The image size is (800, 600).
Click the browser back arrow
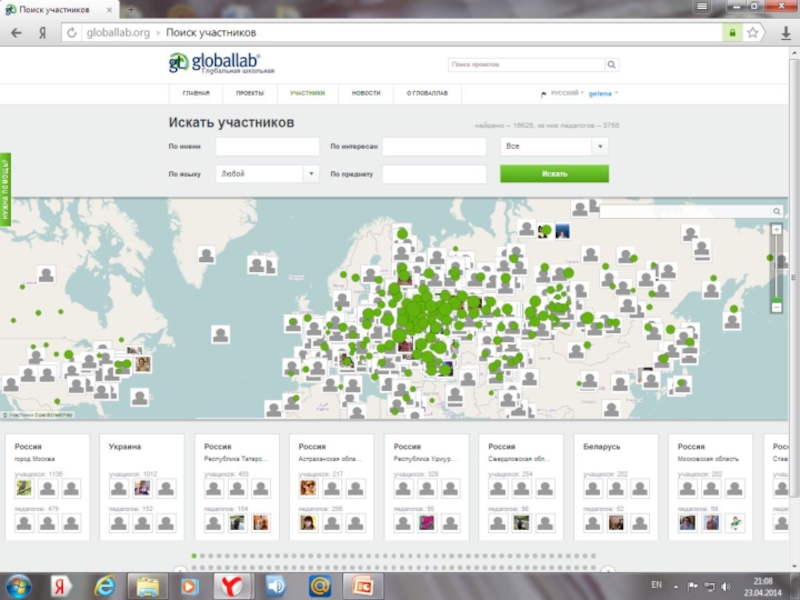coord(17,33)
